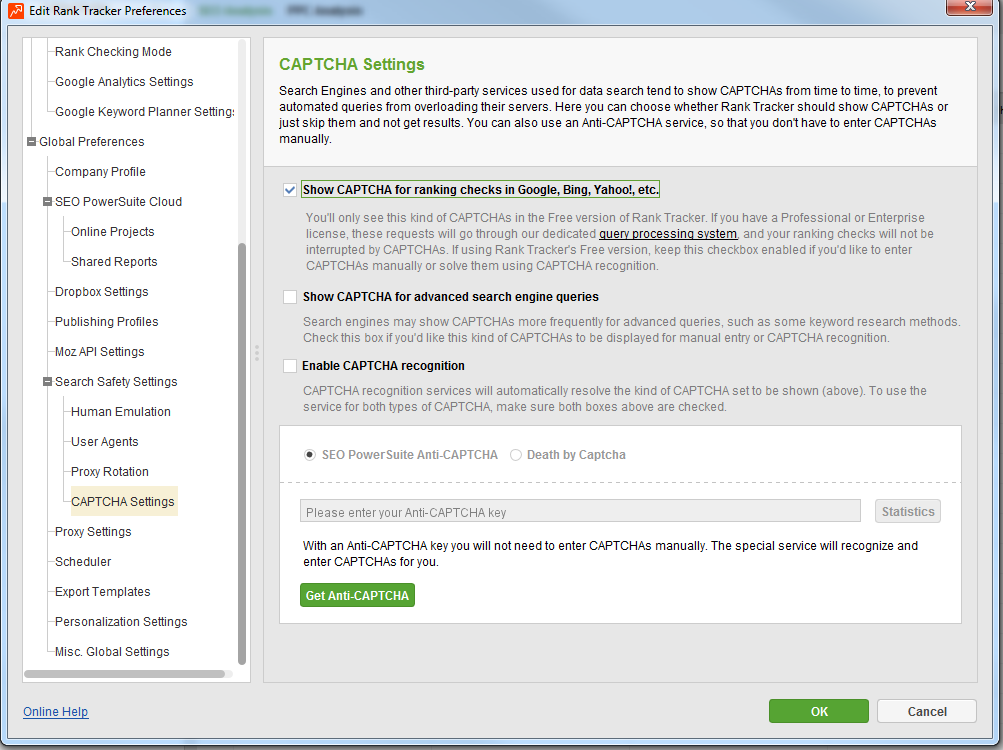Open User Agents settings
Screen dimensions: 1003x750
[104, 442]
